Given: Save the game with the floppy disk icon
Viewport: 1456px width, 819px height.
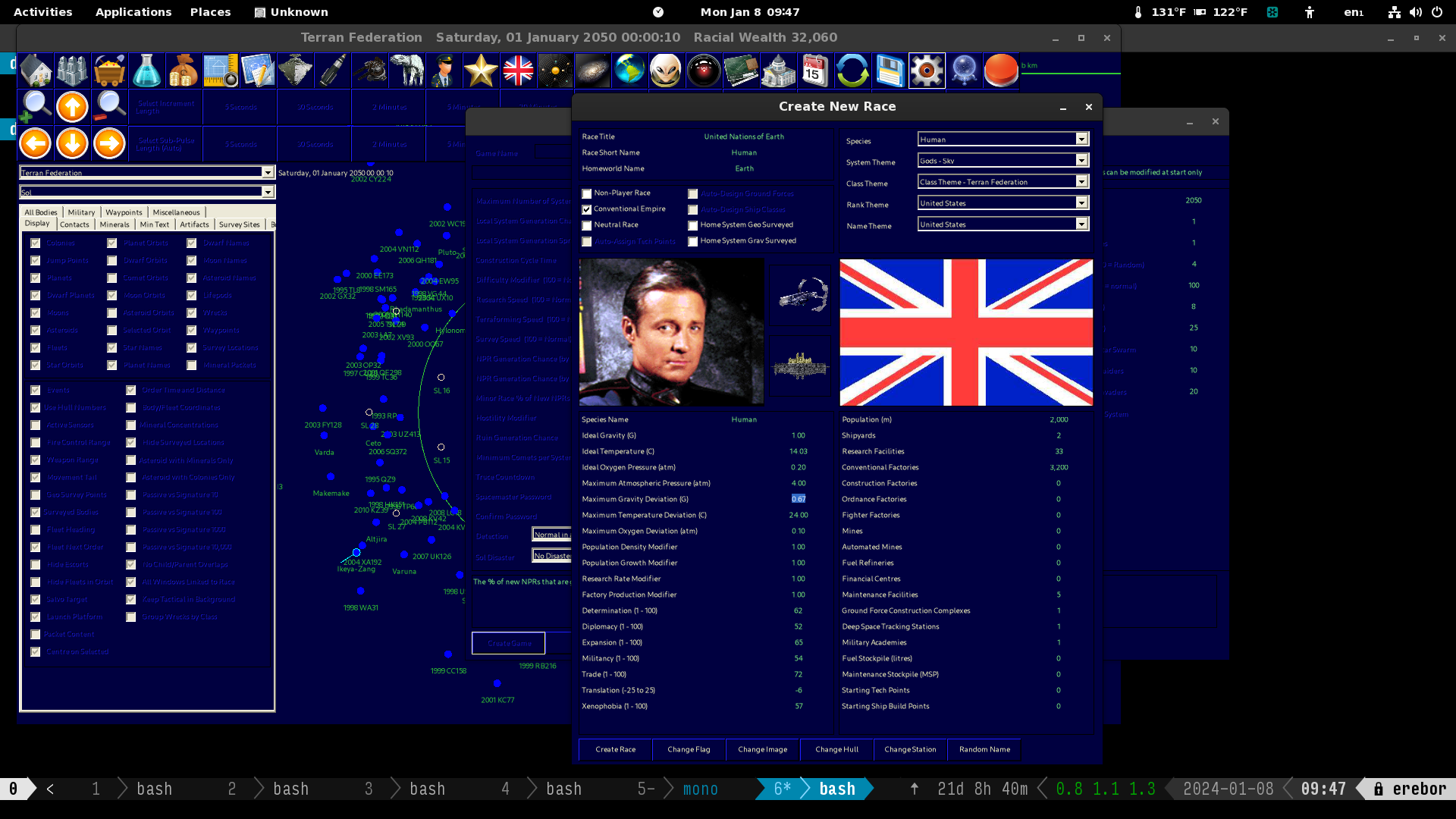Looking at the screenshot, I should [890, 71].
